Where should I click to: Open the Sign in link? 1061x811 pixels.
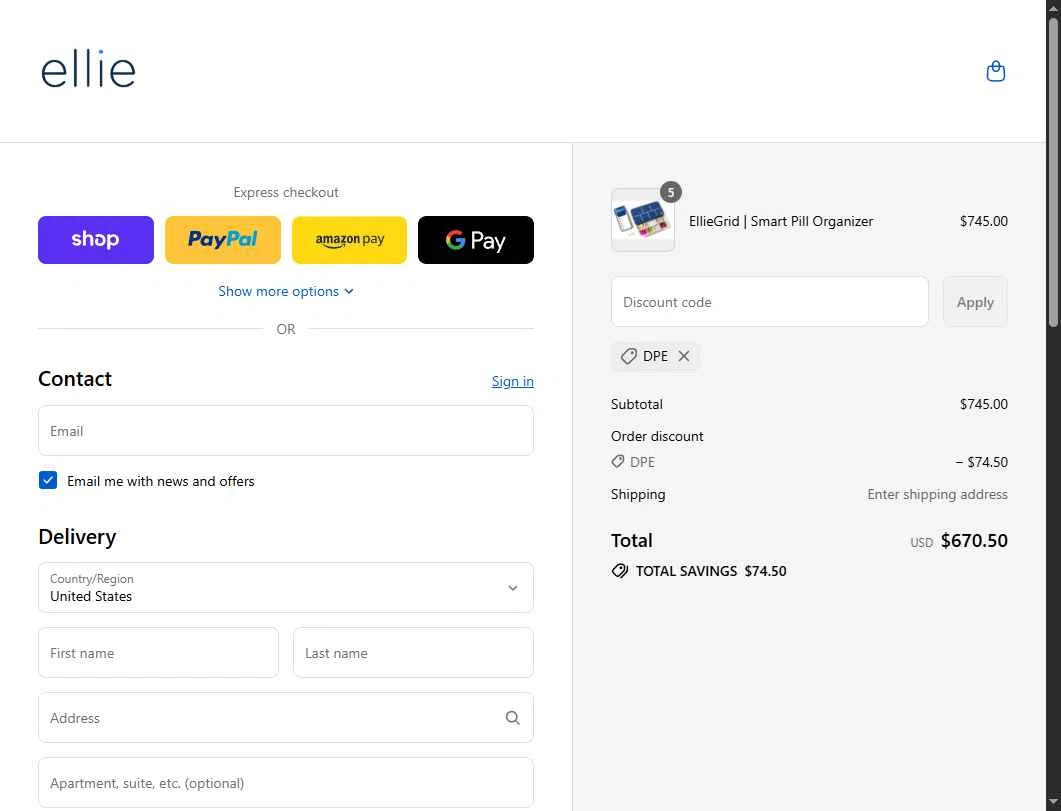(x=512, y=381)
